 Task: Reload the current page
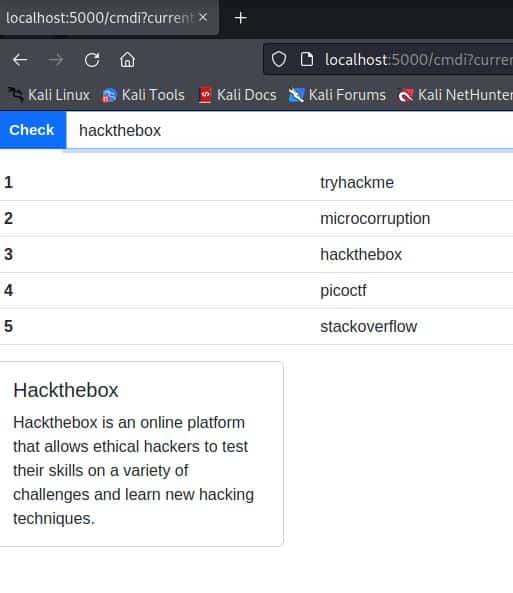point(92,60)
